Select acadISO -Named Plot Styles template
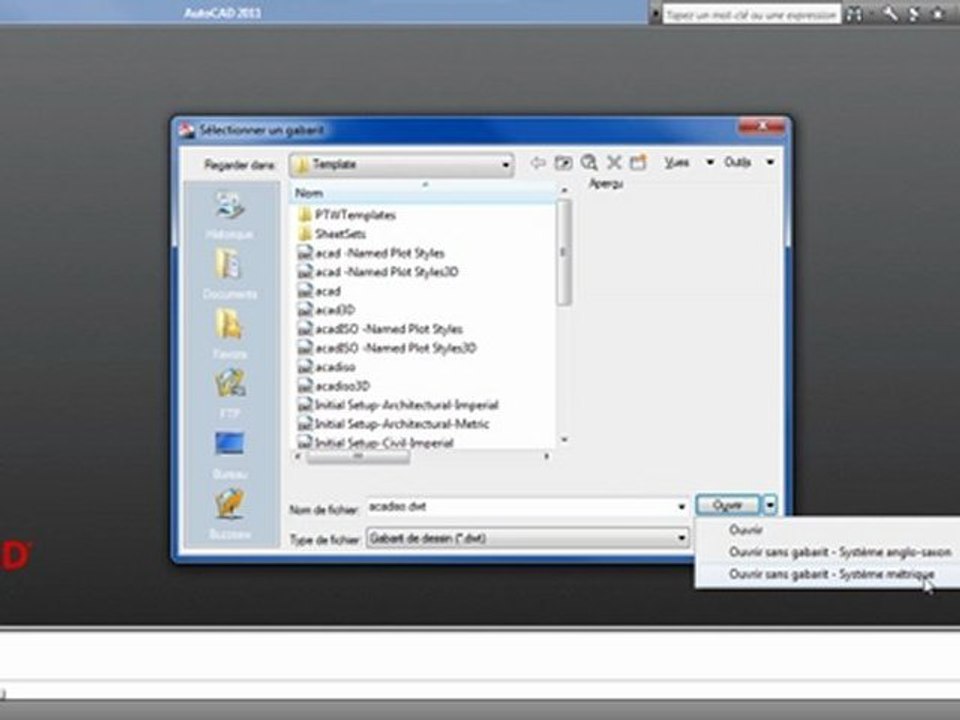Image resolution: width=960 pixels, height=720 pixels. pyautogui.click(x=380, y=329)
